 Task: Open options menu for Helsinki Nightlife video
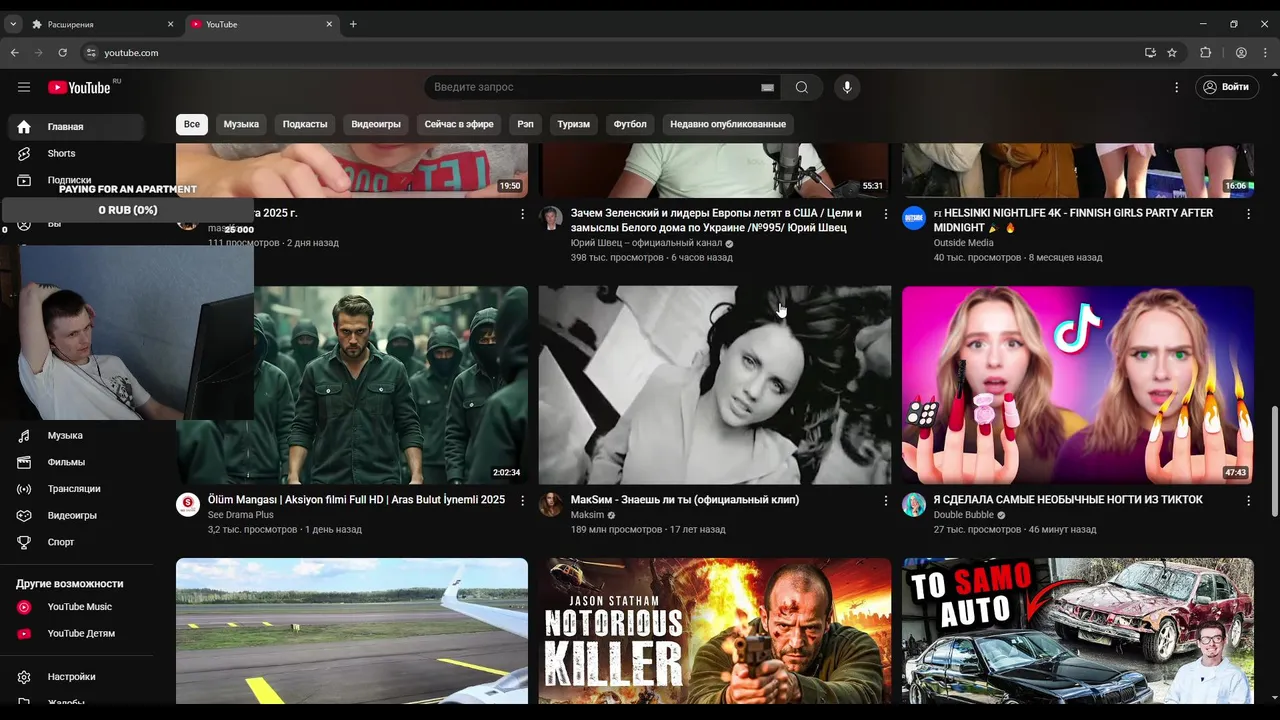point(1248,214)
